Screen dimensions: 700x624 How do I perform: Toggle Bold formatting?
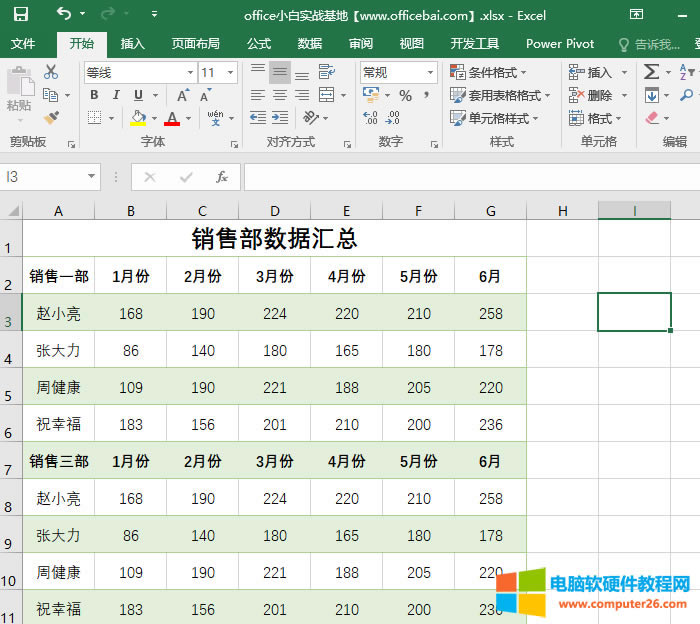[x=94, y=95]
